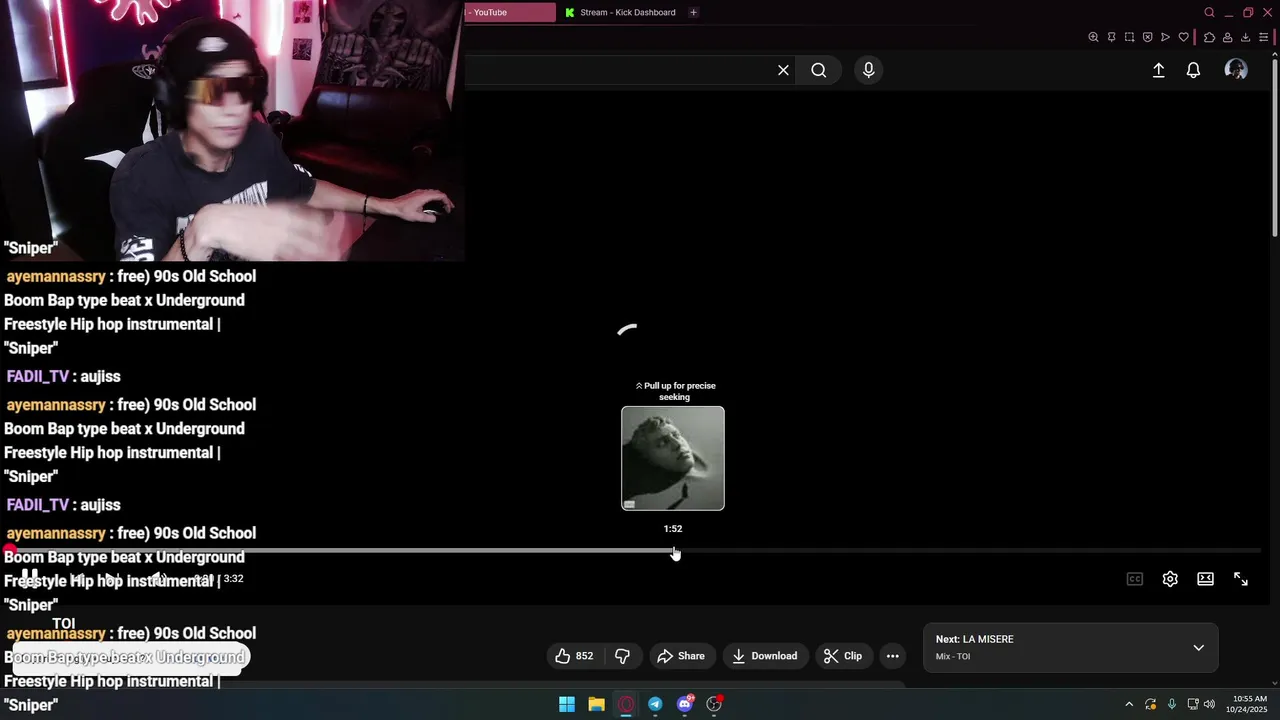Click the seek preview thumbnail at 1:52

(673, 458)
